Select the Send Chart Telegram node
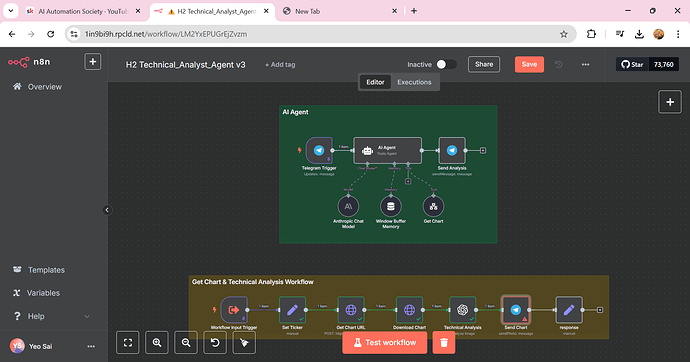This screenshot has height=362, width=690. pyautogui.click(x=516, y=310)
